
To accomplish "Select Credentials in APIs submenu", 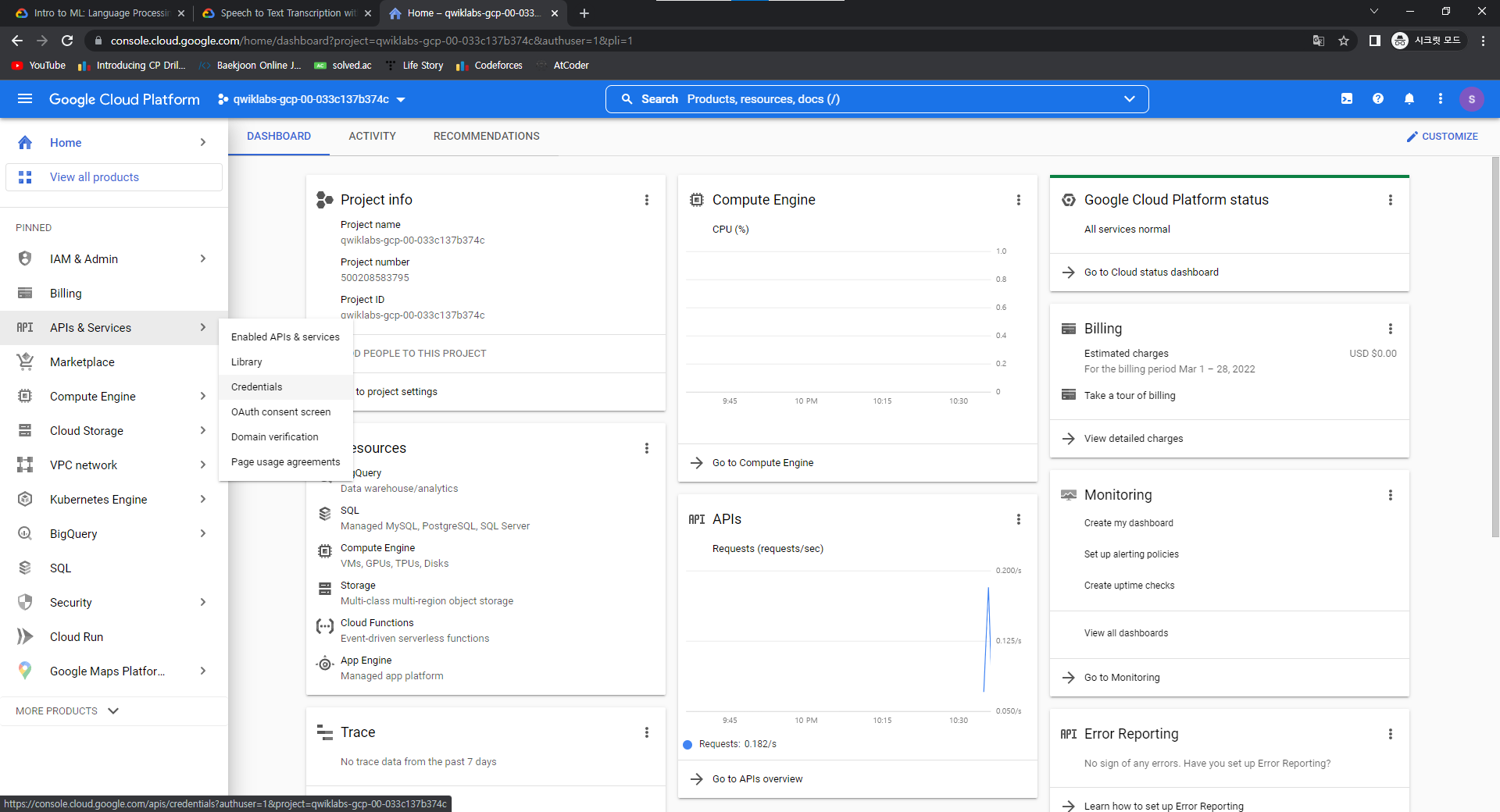I will [286, 387].
